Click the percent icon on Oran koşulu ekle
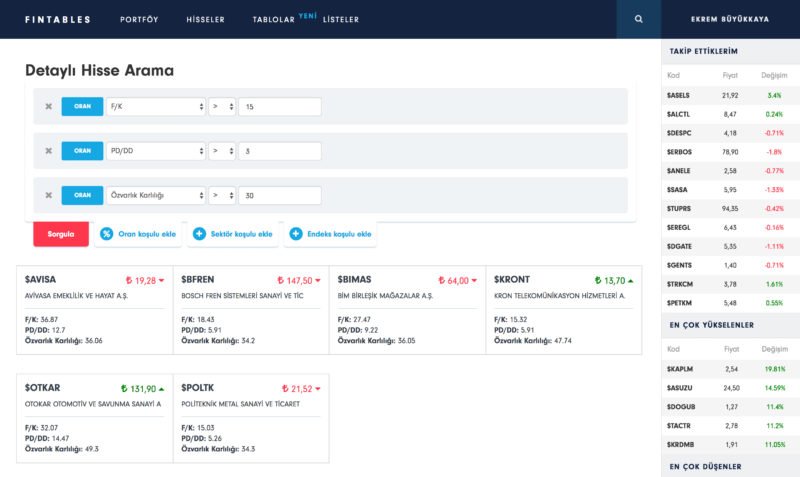The image size is (800, 477). click(107, 234)
